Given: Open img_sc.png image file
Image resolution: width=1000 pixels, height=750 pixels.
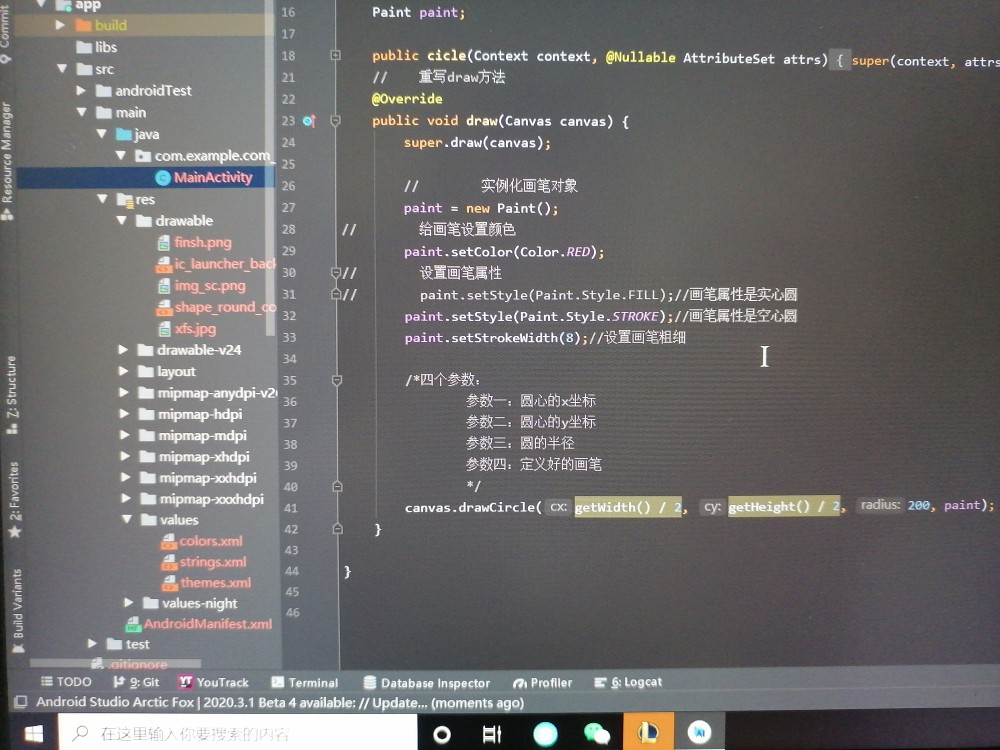Looking at the screenshot, I should pyautogui.click(x=202, y=286).
